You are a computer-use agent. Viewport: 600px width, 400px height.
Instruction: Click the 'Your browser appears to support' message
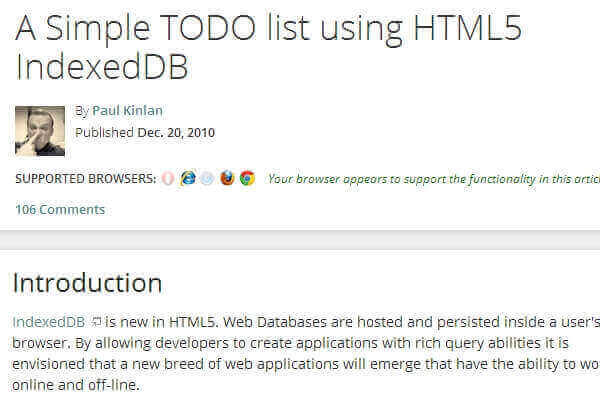tap(430, 179)
